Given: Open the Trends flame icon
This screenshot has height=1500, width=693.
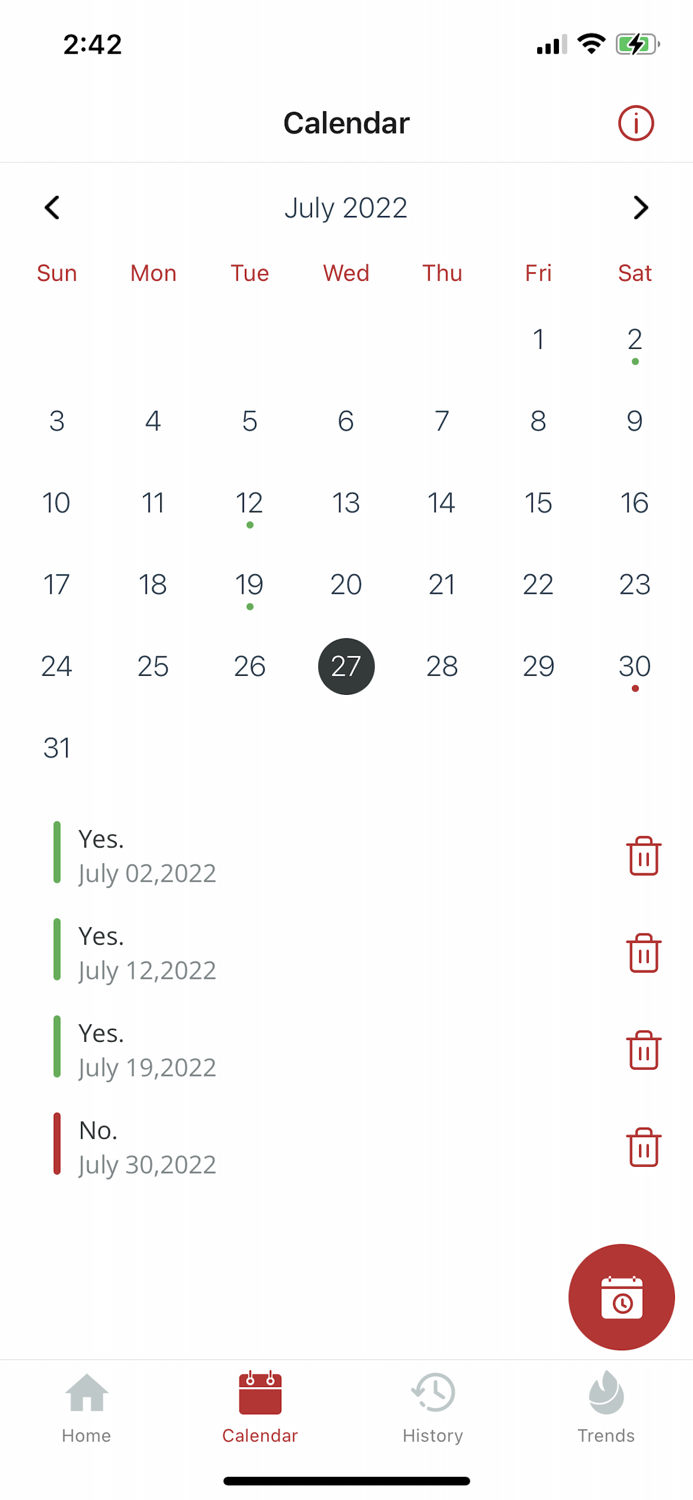Looking at the screenshot, I should [x=606, y=1391].
